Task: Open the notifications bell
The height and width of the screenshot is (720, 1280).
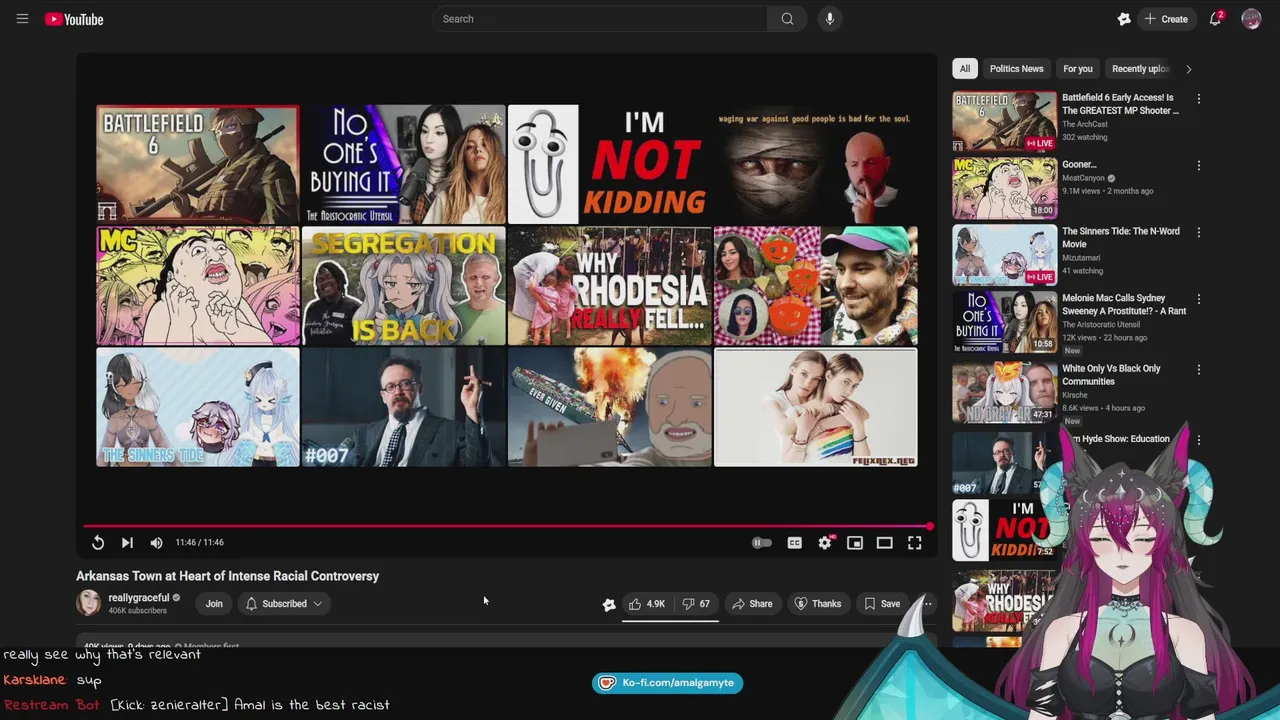Action: pyautogui.click(x=1216, y=19)
